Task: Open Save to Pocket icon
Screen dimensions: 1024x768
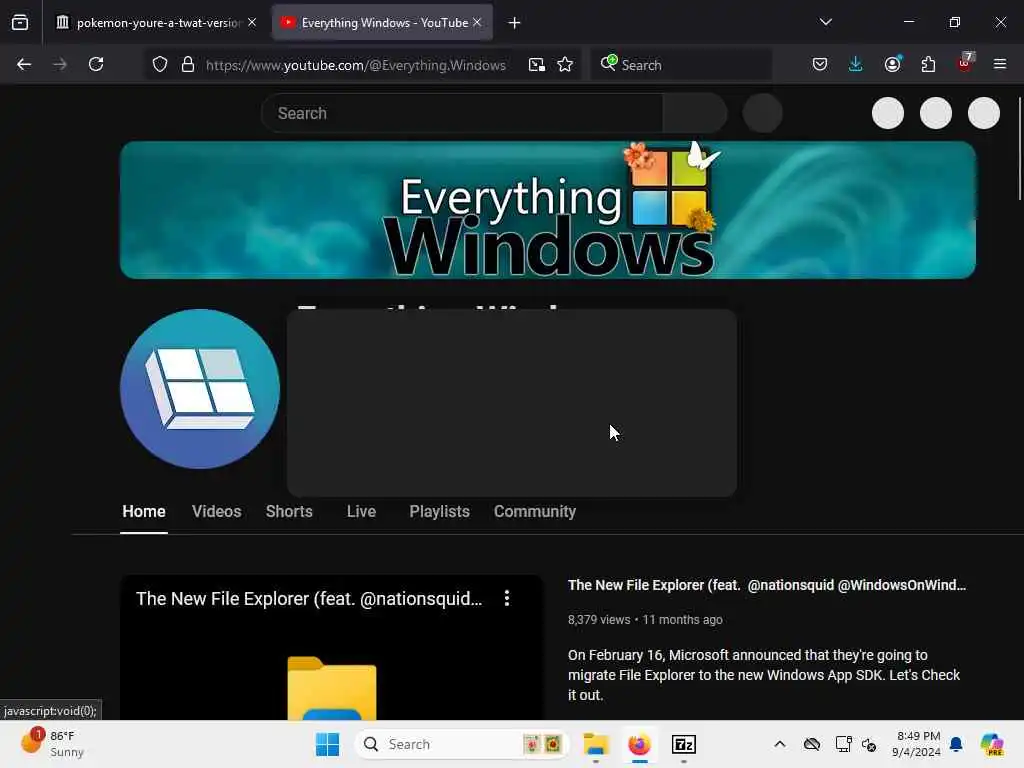Action: coord(820,64)
